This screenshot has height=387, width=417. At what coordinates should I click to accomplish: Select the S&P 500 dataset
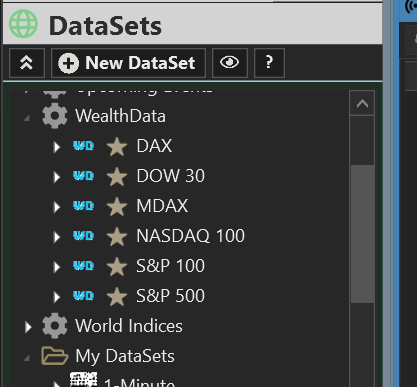[170, 296]
